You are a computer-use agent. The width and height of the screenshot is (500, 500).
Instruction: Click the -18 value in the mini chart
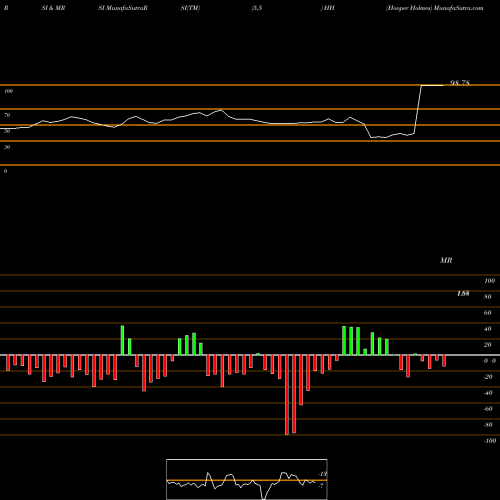(322, 474)
